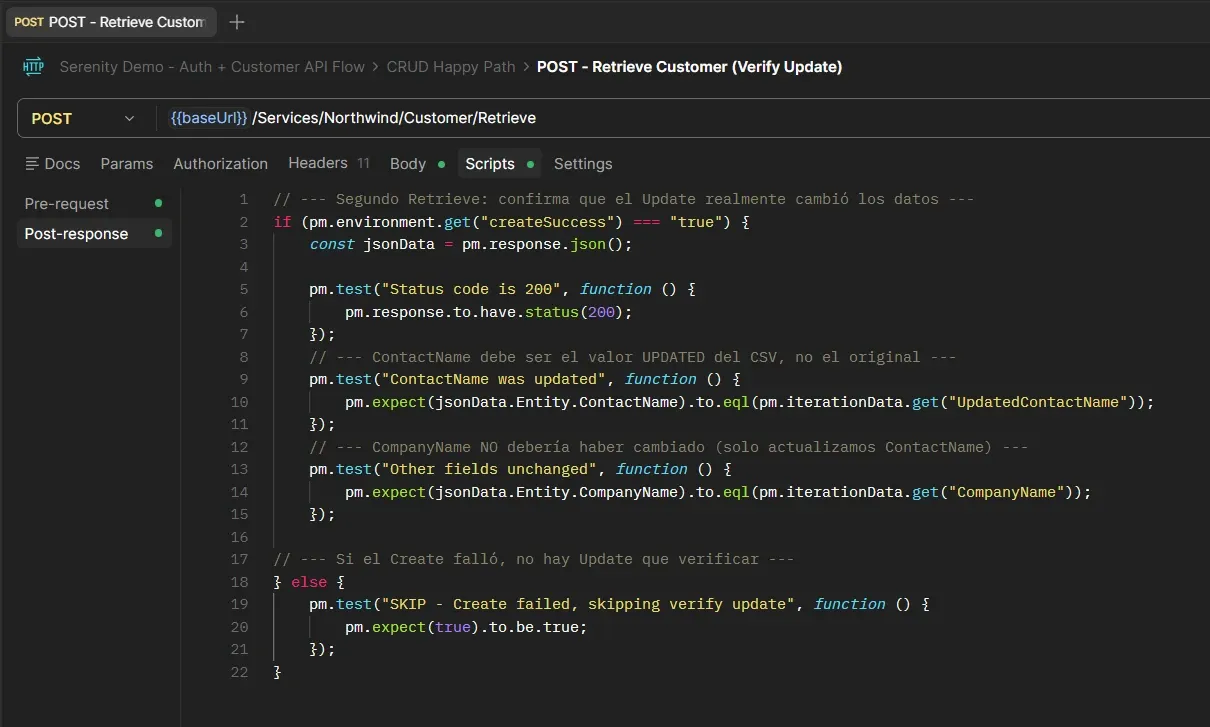The height and width of the screenshot is (727, 1210).
Task: Open the Headers tab showing 11 headers
Action: click(x=316, y=163)
